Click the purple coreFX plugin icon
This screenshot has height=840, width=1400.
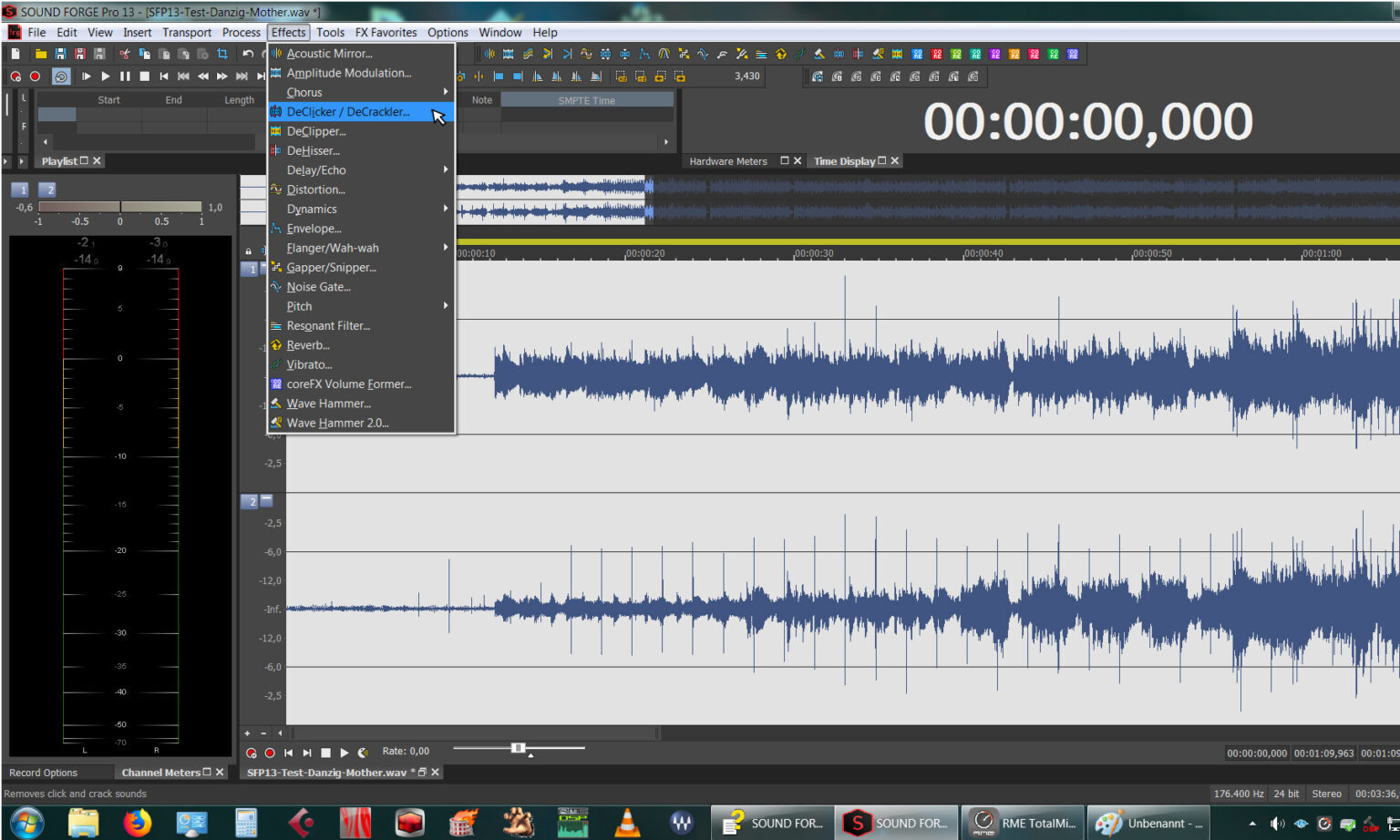point(994,54)
